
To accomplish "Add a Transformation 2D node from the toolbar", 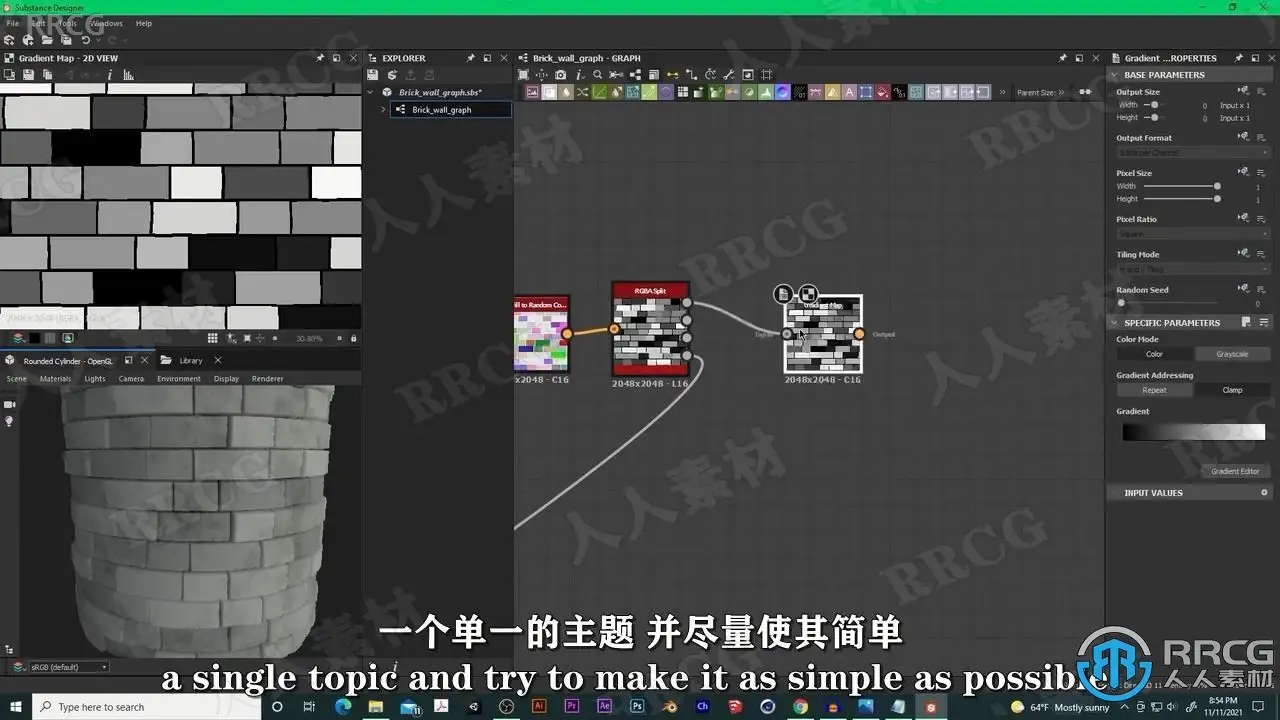I will (866, 92).
